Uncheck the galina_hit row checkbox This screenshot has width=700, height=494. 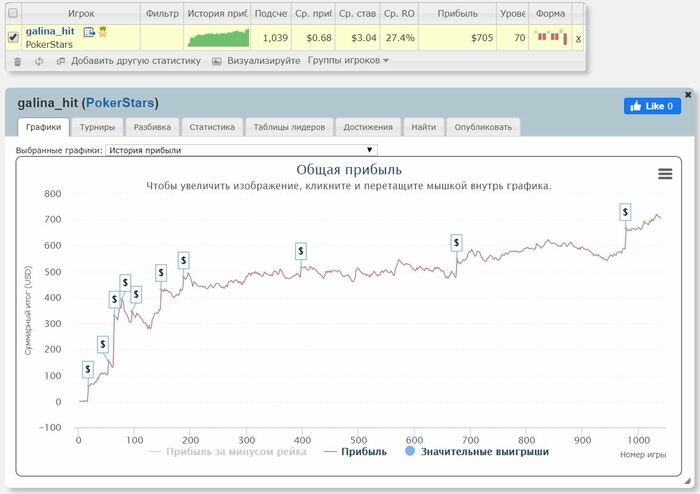tap(13, 37)
